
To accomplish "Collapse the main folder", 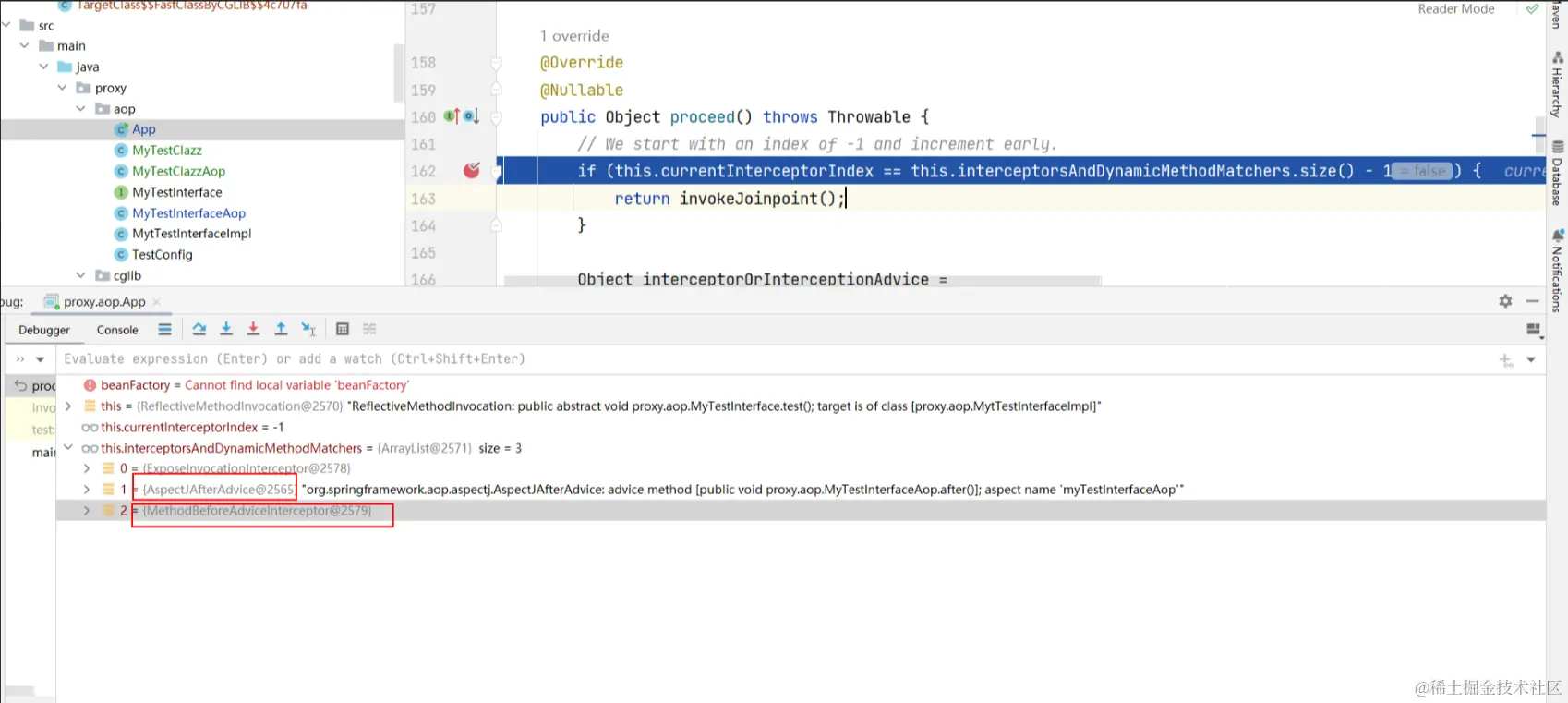I will [25, 45].
